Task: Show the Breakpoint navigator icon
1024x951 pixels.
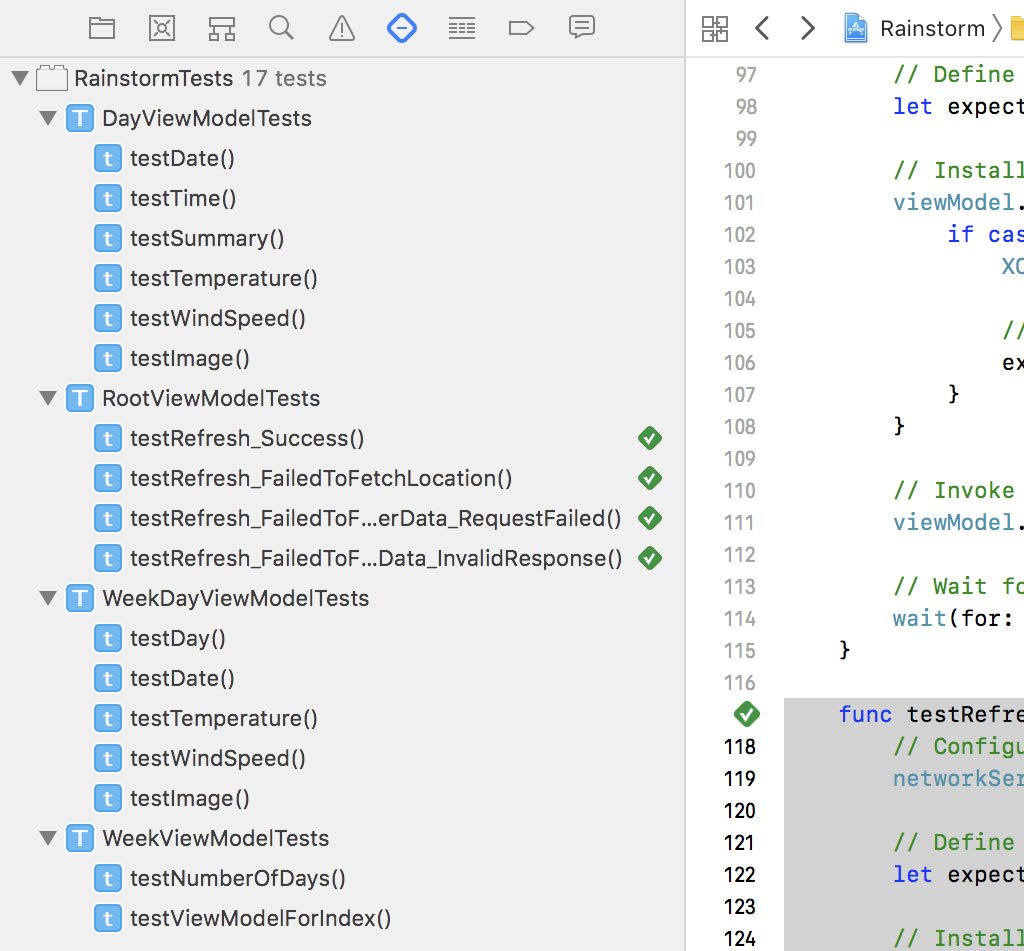Action: click(521, 28)
